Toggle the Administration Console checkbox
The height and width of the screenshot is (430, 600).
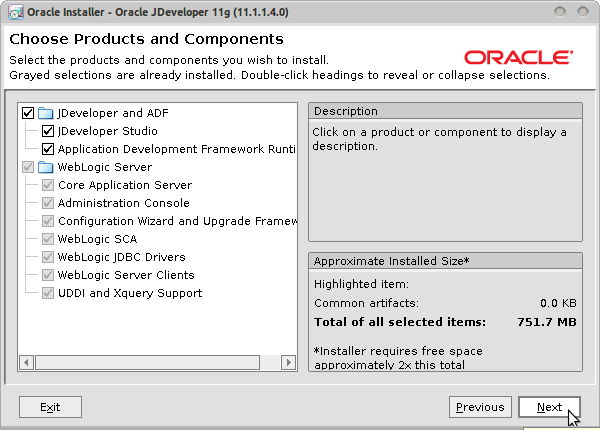(x=48, y=203)
